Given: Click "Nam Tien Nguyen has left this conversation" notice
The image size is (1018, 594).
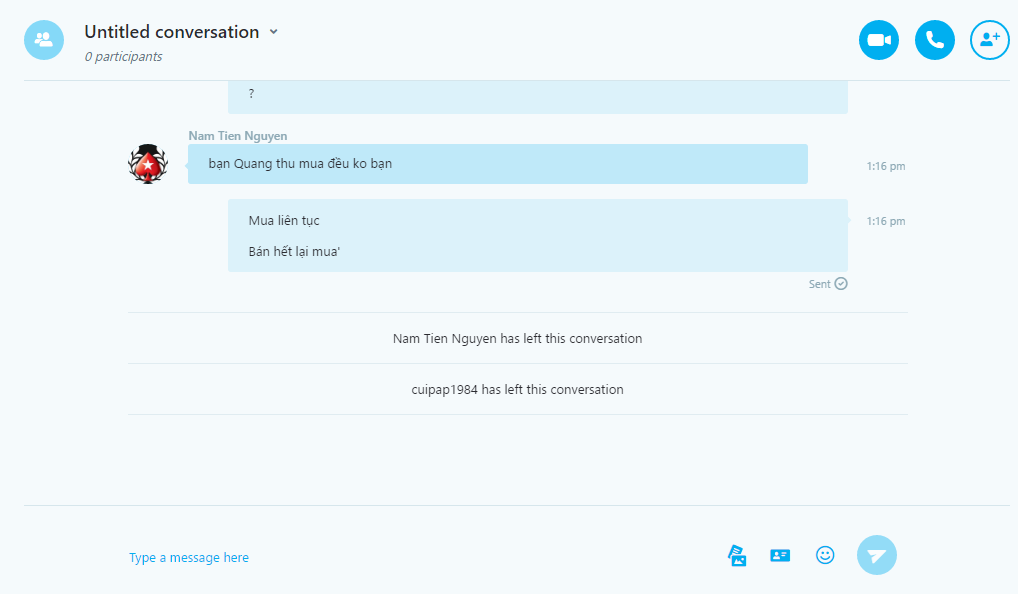Looking at the screenshot, I should (x=517, y=339).
